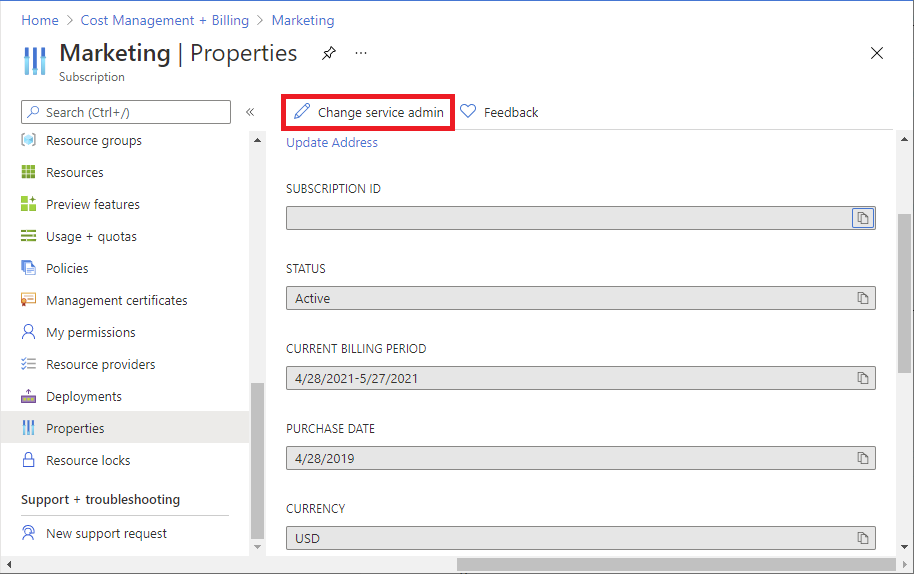Click the main content vertical scrollbar
The height and width of the screenshot is (574, 914).
click(904, 290)
